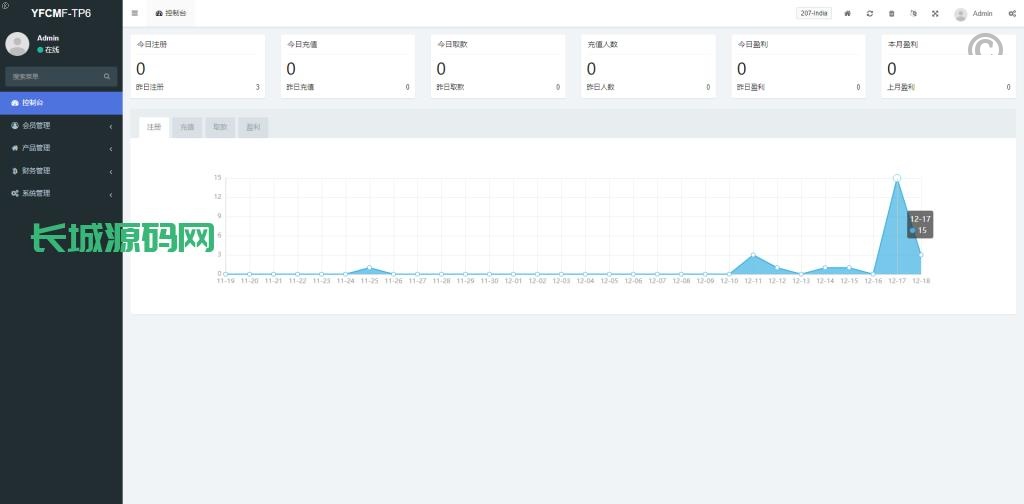Viewport: 1024px width, 504px height.
Task: Click the 昨日取款 label
Action: pyautogui.click(x=450, y=87)
